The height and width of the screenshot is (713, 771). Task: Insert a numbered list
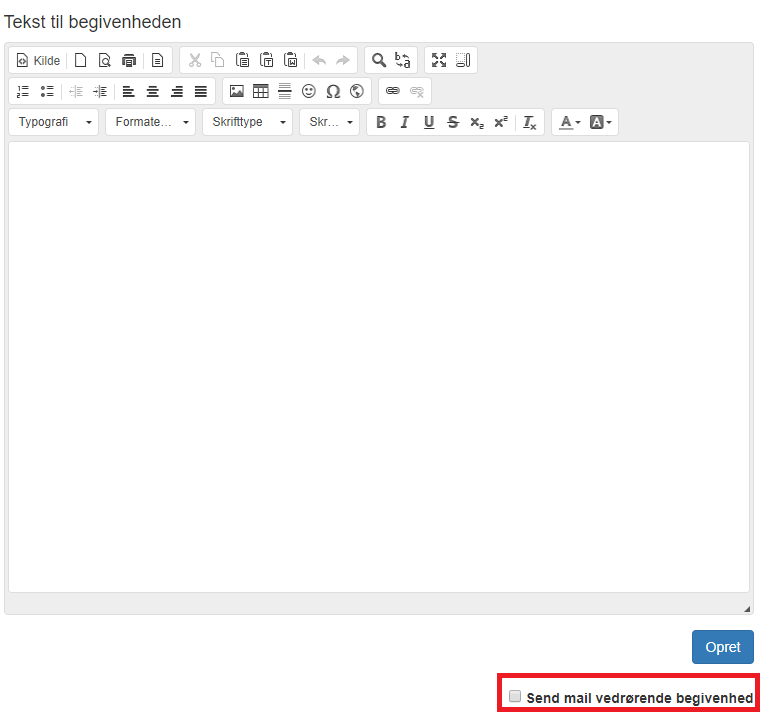(23, 91)
